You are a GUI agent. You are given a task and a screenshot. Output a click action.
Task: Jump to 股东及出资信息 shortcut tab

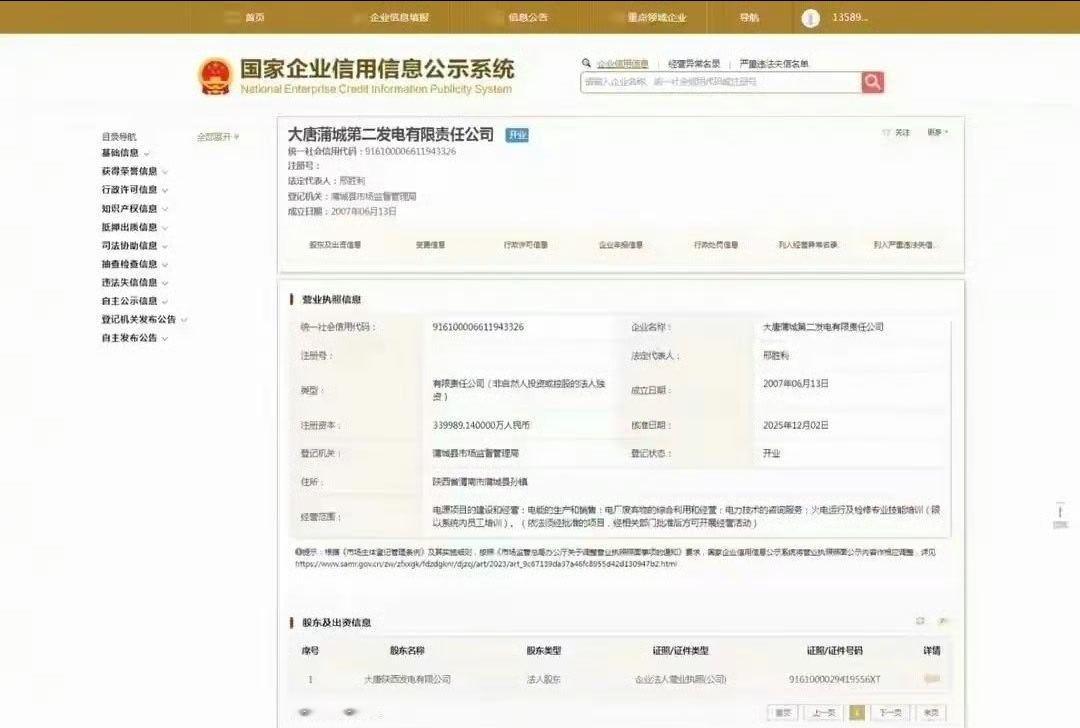point(335,245)
